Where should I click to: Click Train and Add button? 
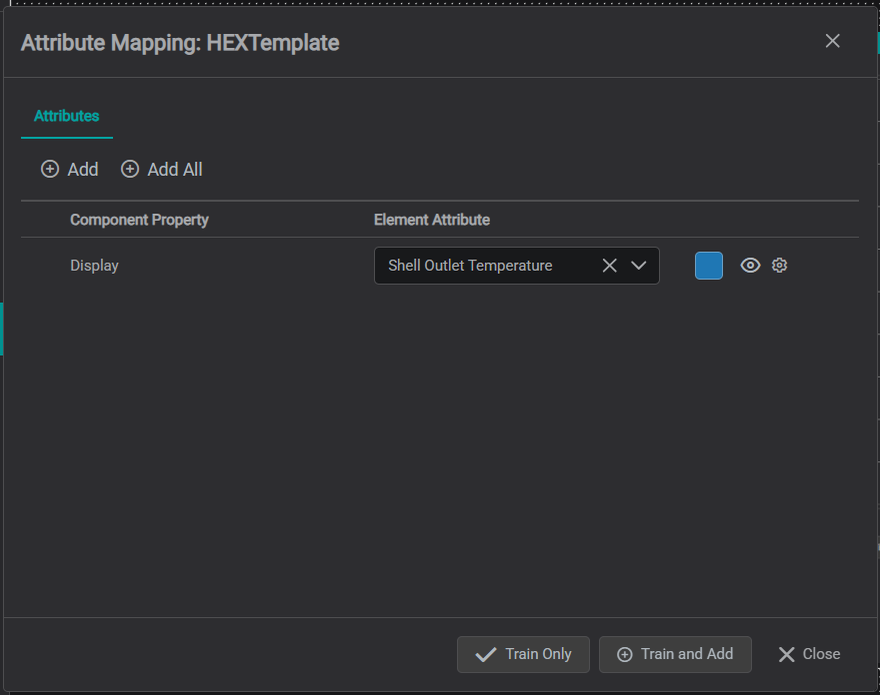click(675, 654)
